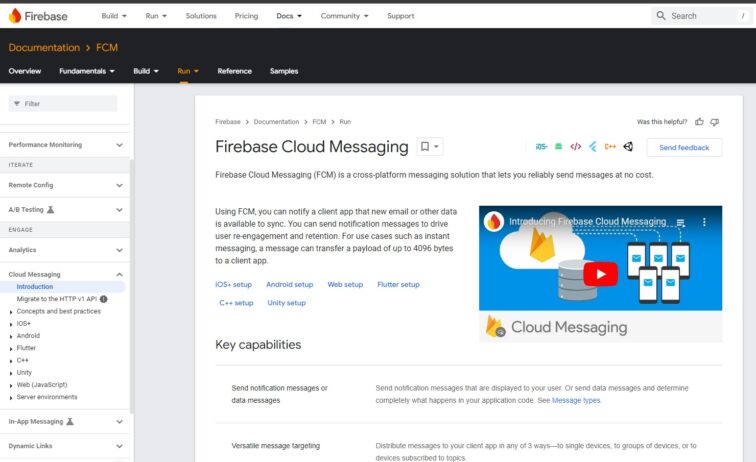Click Support in the top navigation

tap(401, 16)
